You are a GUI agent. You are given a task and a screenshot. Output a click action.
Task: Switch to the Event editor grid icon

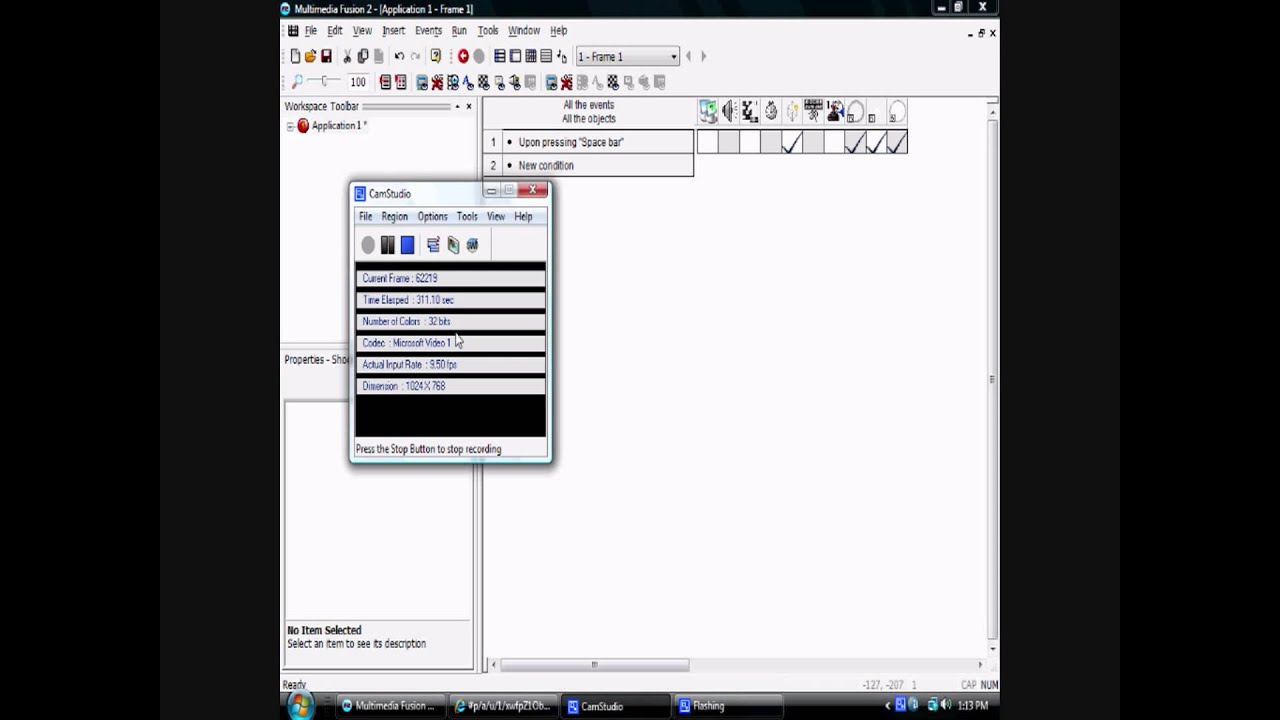[531, 57]
